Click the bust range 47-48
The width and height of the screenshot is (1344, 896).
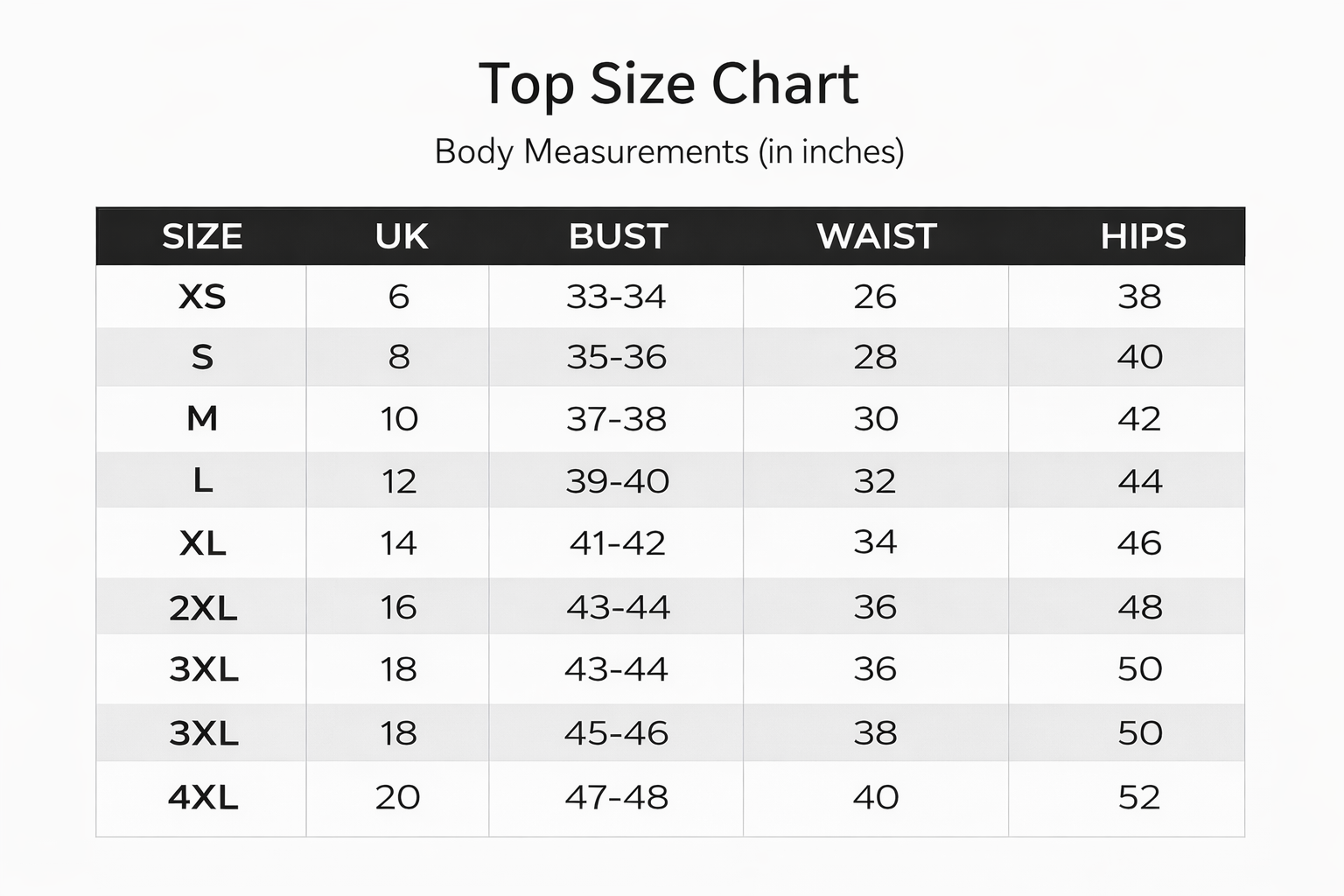tap(616, 798)
